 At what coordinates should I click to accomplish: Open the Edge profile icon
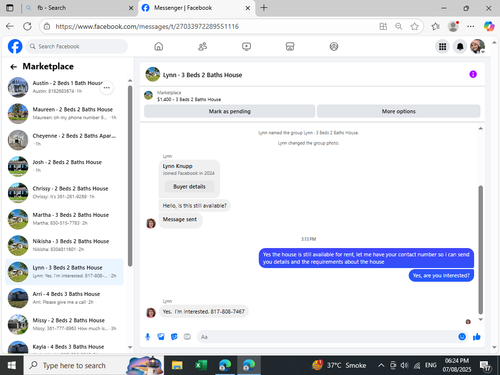click(x=453, y=26)
